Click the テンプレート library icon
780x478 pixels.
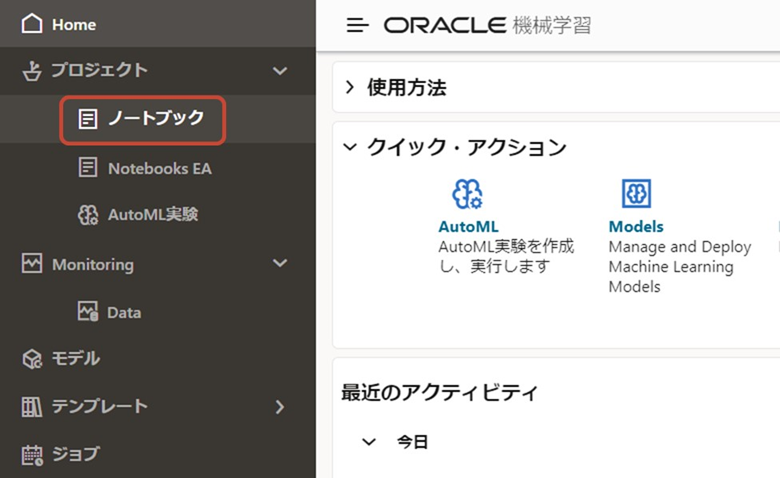[32, 407]
